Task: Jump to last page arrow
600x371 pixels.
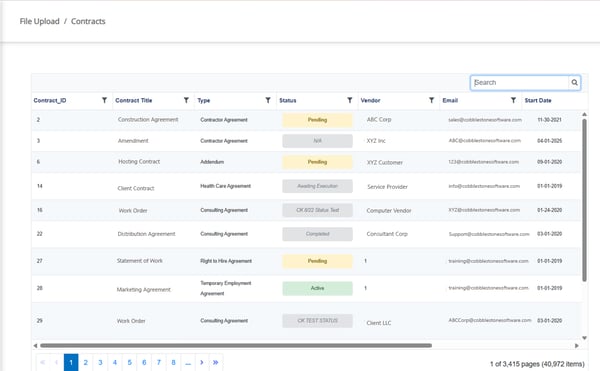Action: 216,362
